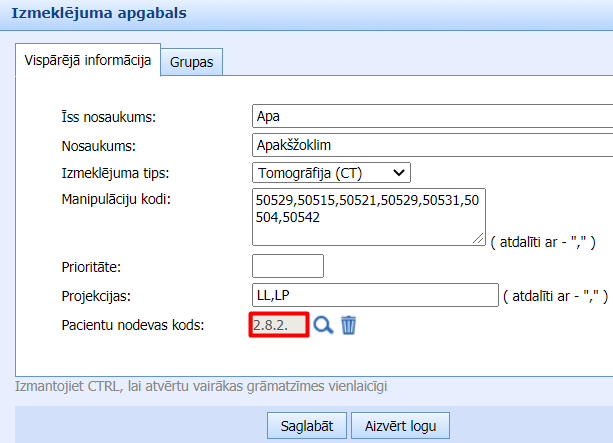Image resolution: width=613 pixels, height=443 pixels.
Task: Click the CTRL bookmarks hint text
Action: coord(203,386)
